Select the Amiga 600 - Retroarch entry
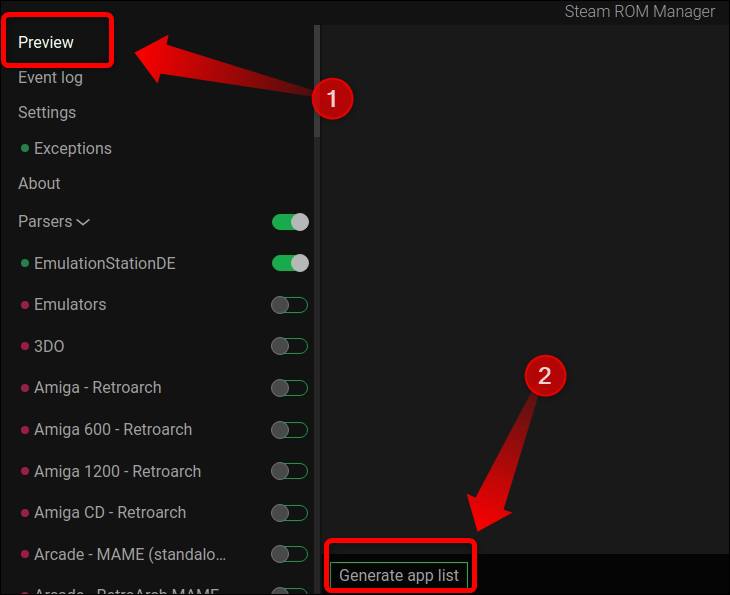Image resolution: width=730 pixels, height=595 pixels. coord(113,429)
